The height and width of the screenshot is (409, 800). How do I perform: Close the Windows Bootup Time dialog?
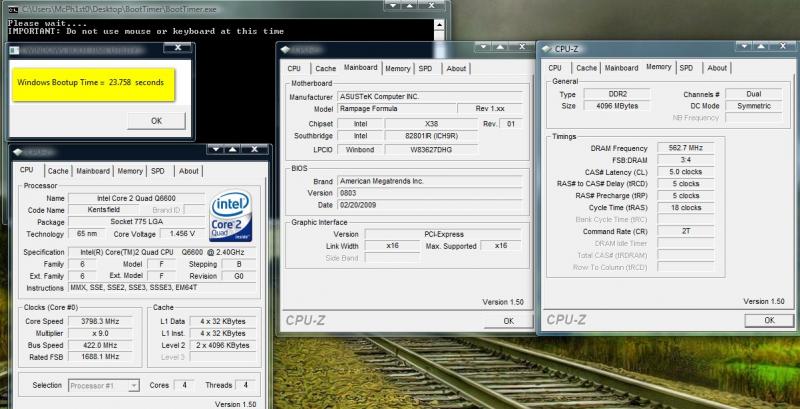point(178,47)
